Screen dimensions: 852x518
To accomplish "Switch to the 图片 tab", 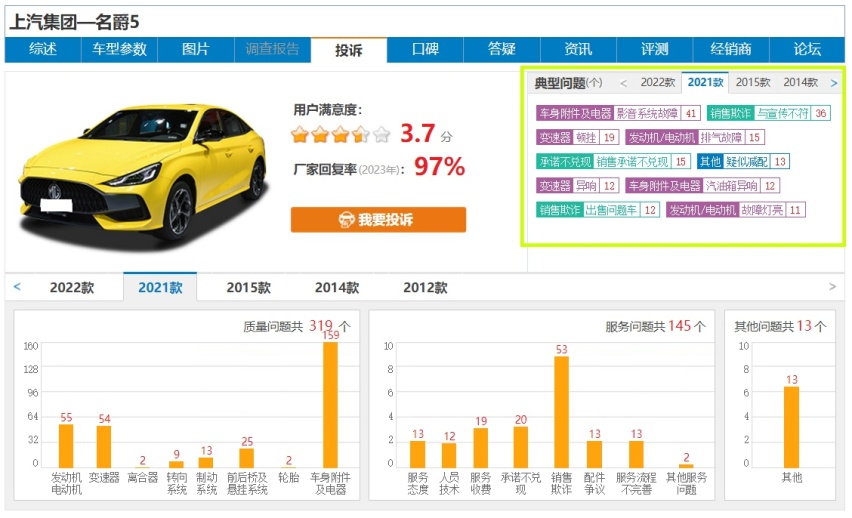I will tap(196, 49).
